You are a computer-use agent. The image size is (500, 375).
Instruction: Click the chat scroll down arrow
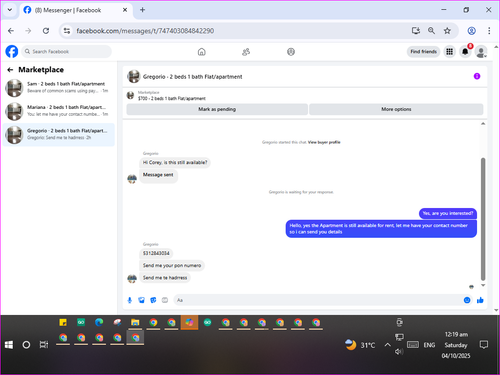coord(483,285)
